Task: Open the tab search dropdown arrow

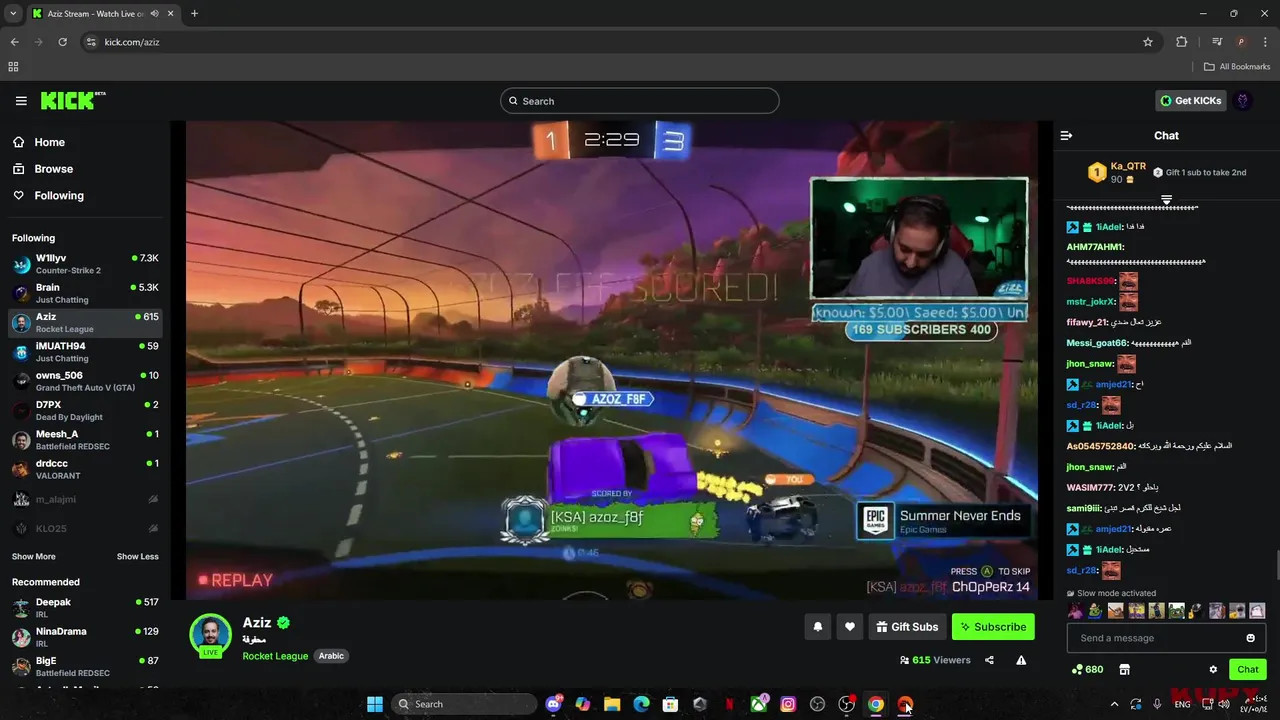Action: [13, 14]
